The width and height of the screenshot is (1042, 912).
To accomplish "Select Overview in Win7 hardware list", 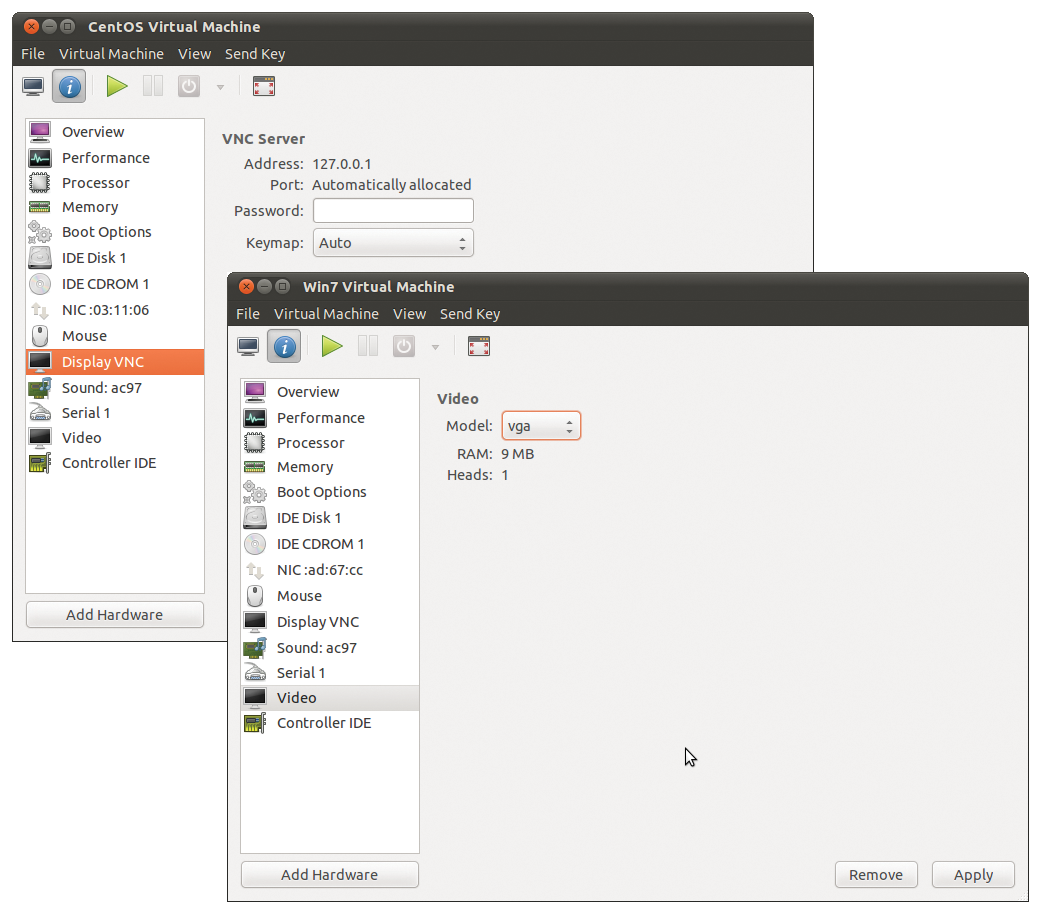I will (330, 392).
